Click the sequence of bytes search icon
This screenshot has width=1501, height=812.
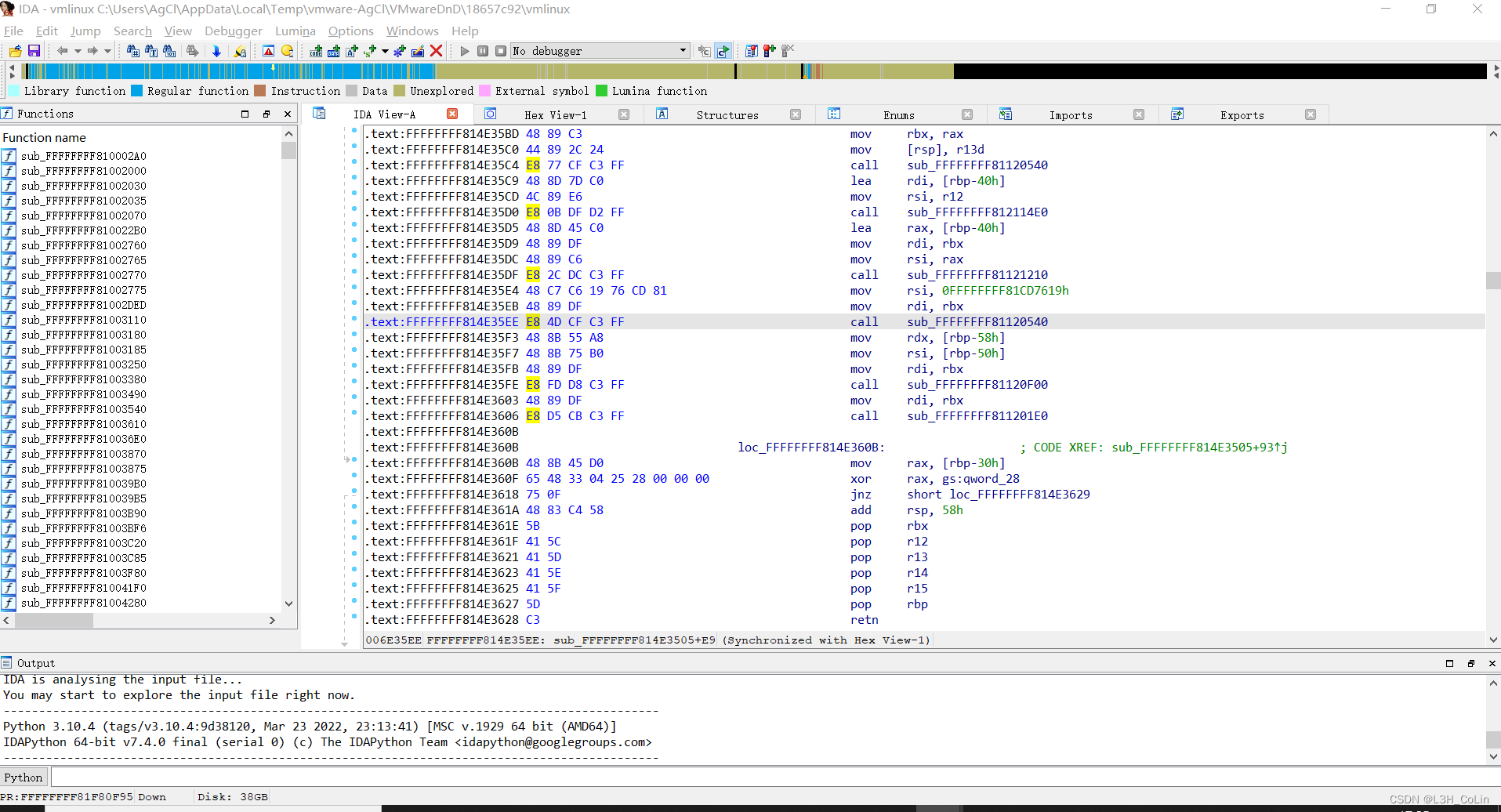click(169, 51)
